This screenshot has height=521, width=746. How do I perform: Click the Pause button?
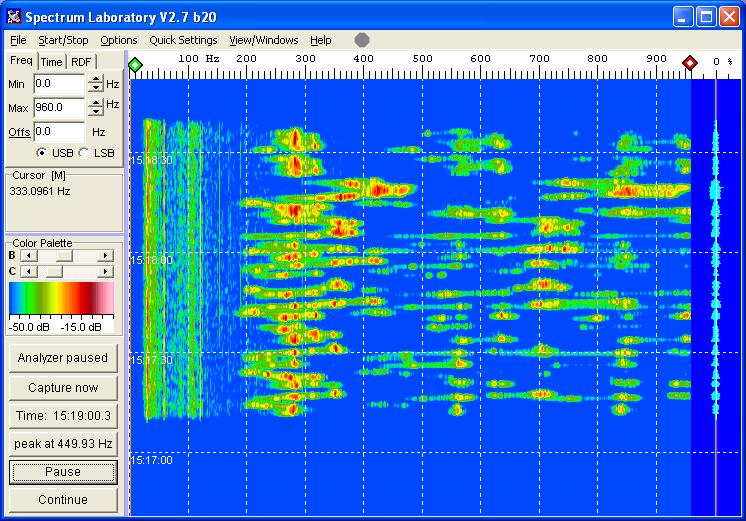[x=63, y=472]
